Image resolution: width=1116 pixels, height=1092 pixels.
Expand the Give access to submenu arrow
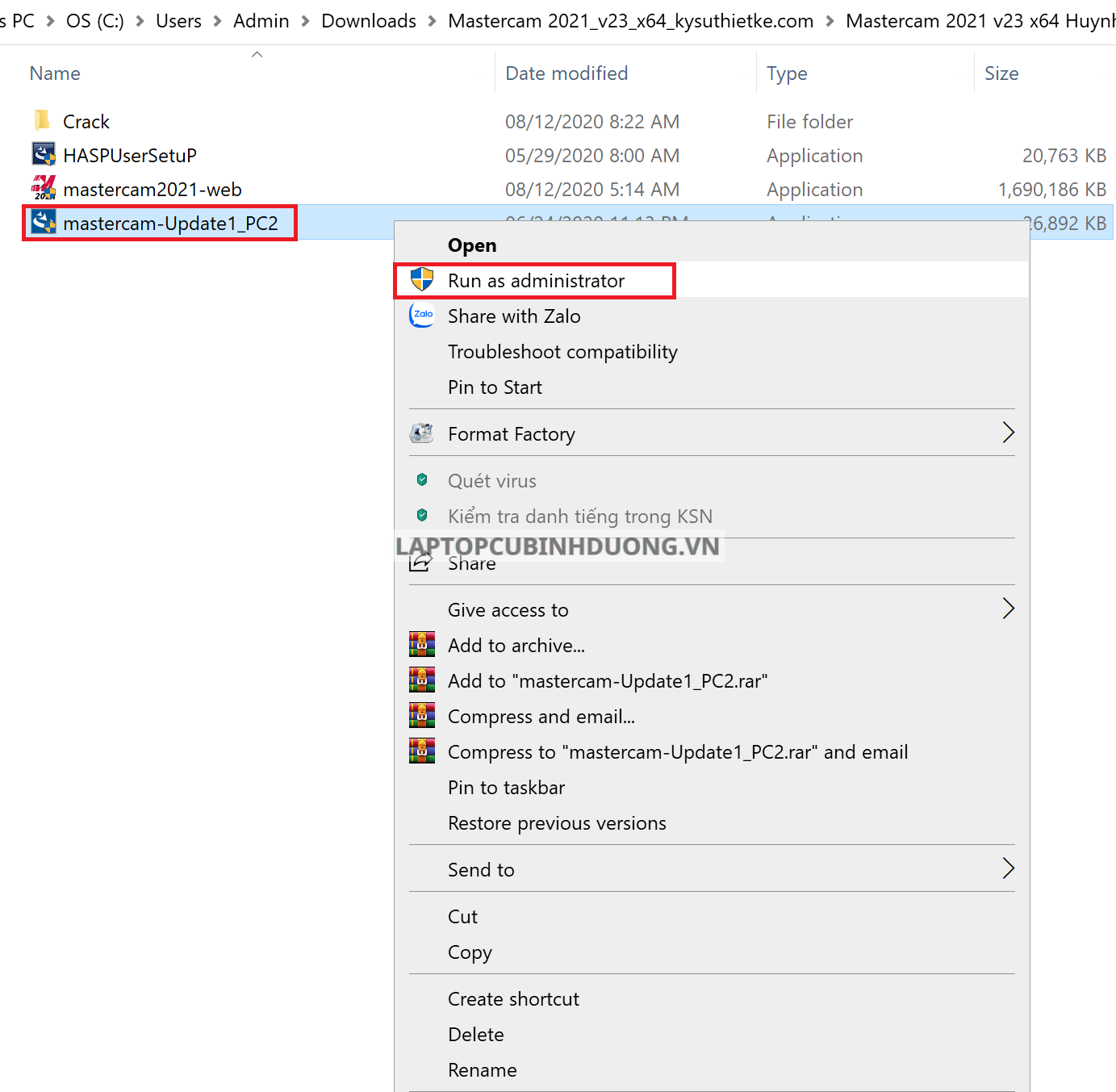click(1007, 609)
